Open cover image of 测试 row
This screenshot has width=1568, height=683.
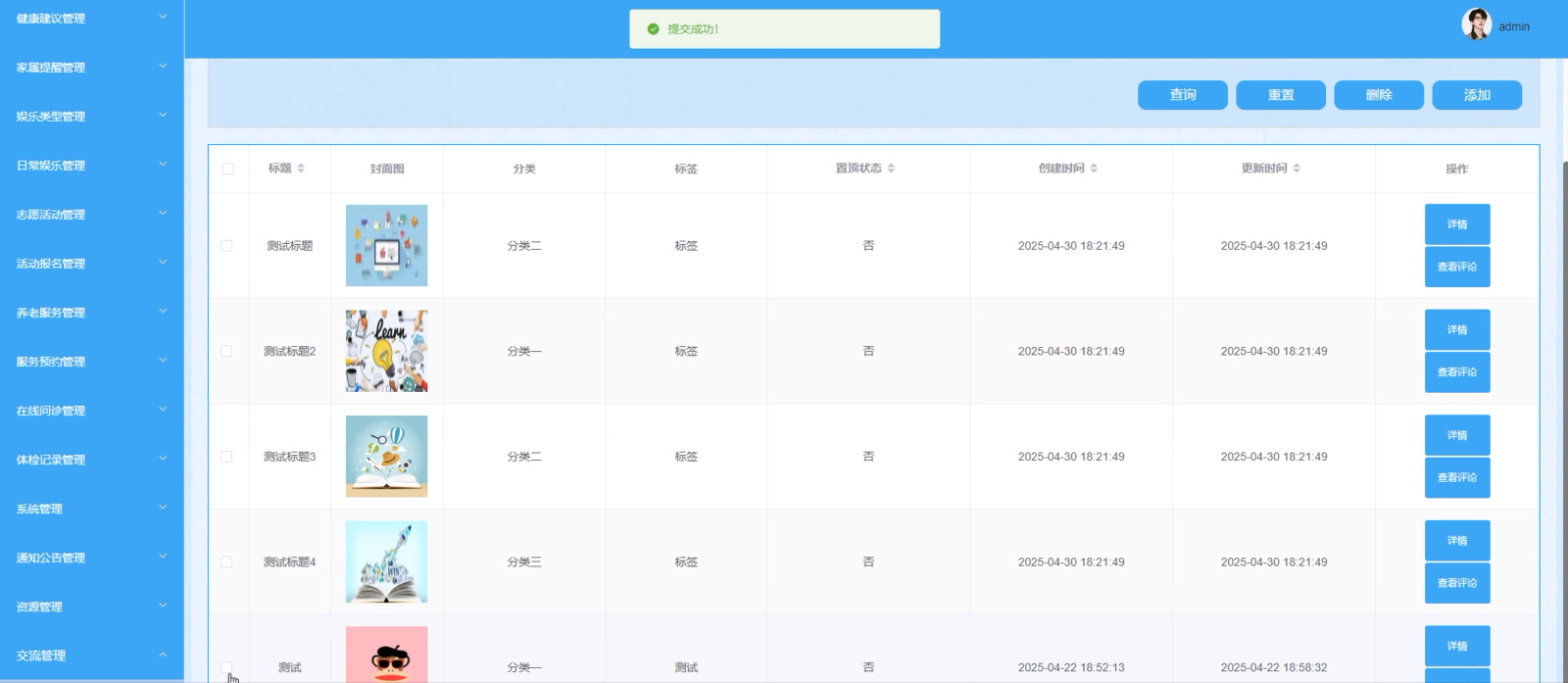pos(387,655)
